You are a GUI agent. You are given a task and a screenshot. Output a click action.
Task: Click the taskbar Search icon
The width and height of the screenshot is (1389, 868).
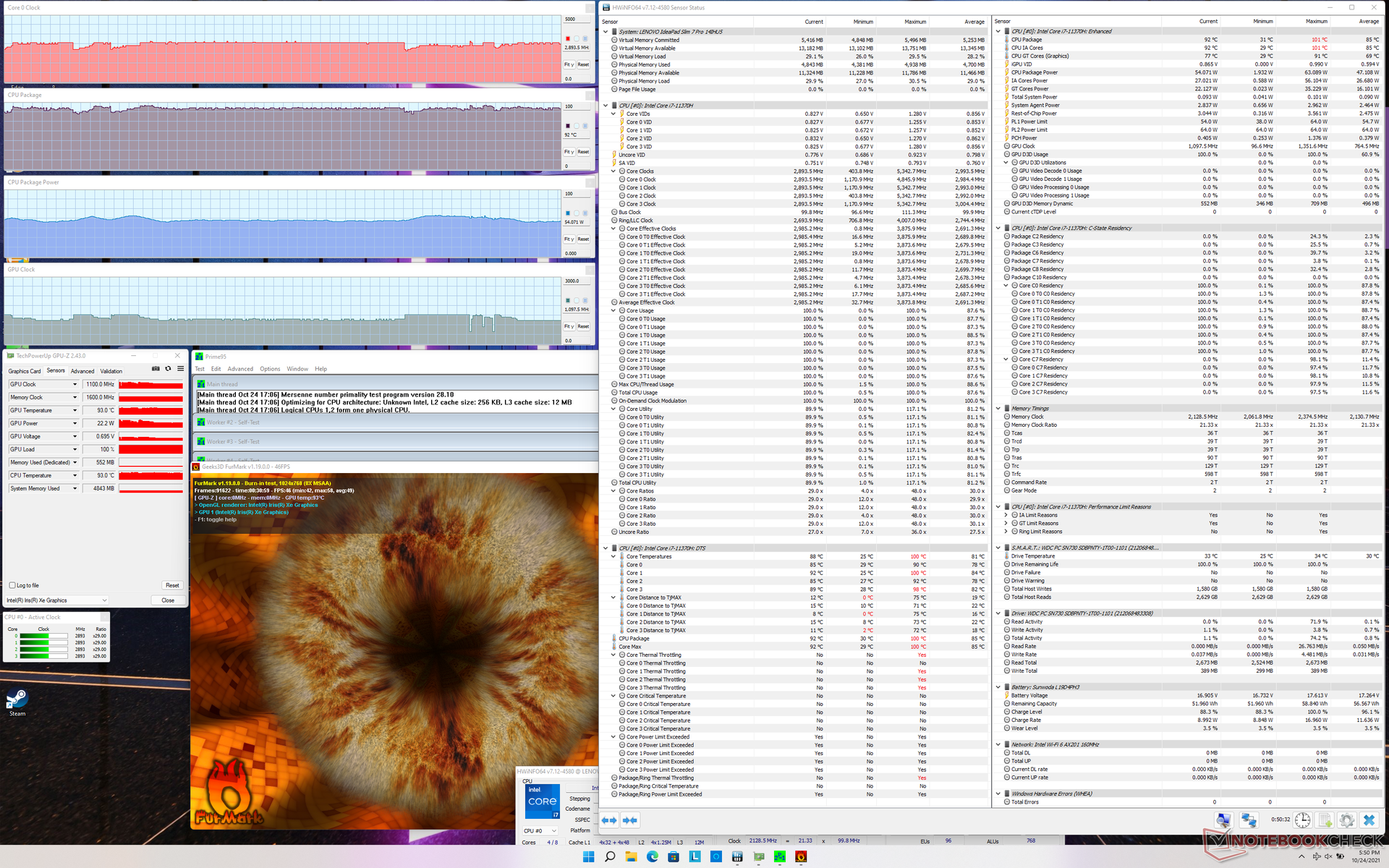pyautogui.click(x=610, y=856)
